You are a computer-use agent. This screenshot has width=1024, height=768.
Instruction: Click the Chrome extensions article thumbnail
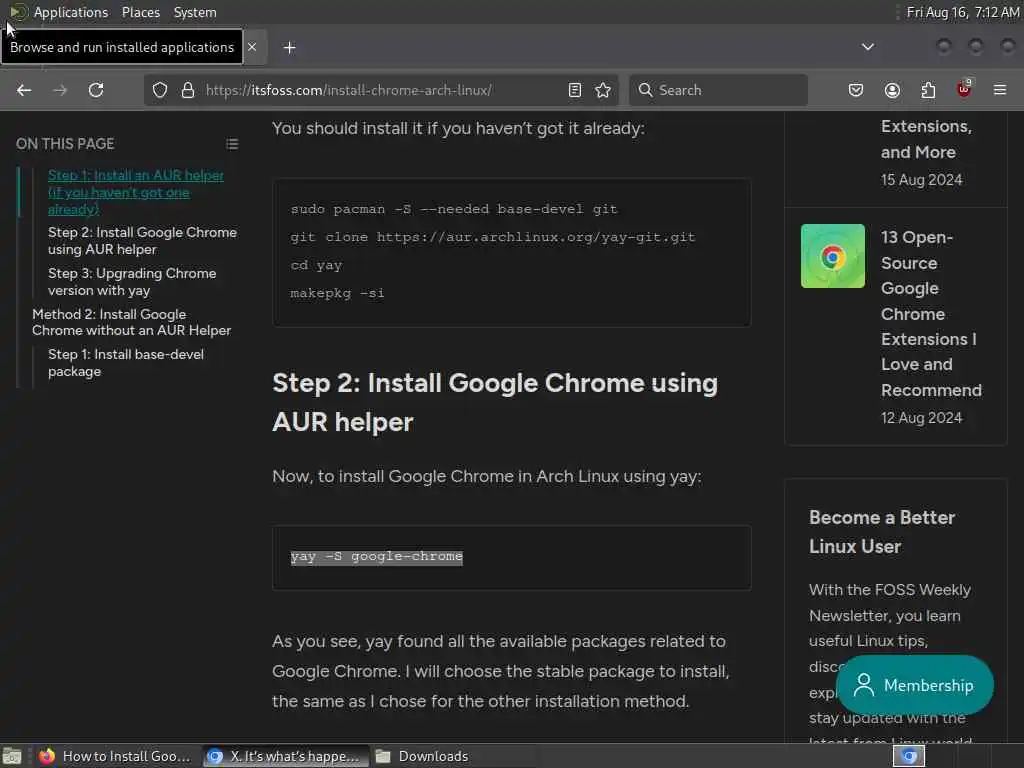pos(833,256)
